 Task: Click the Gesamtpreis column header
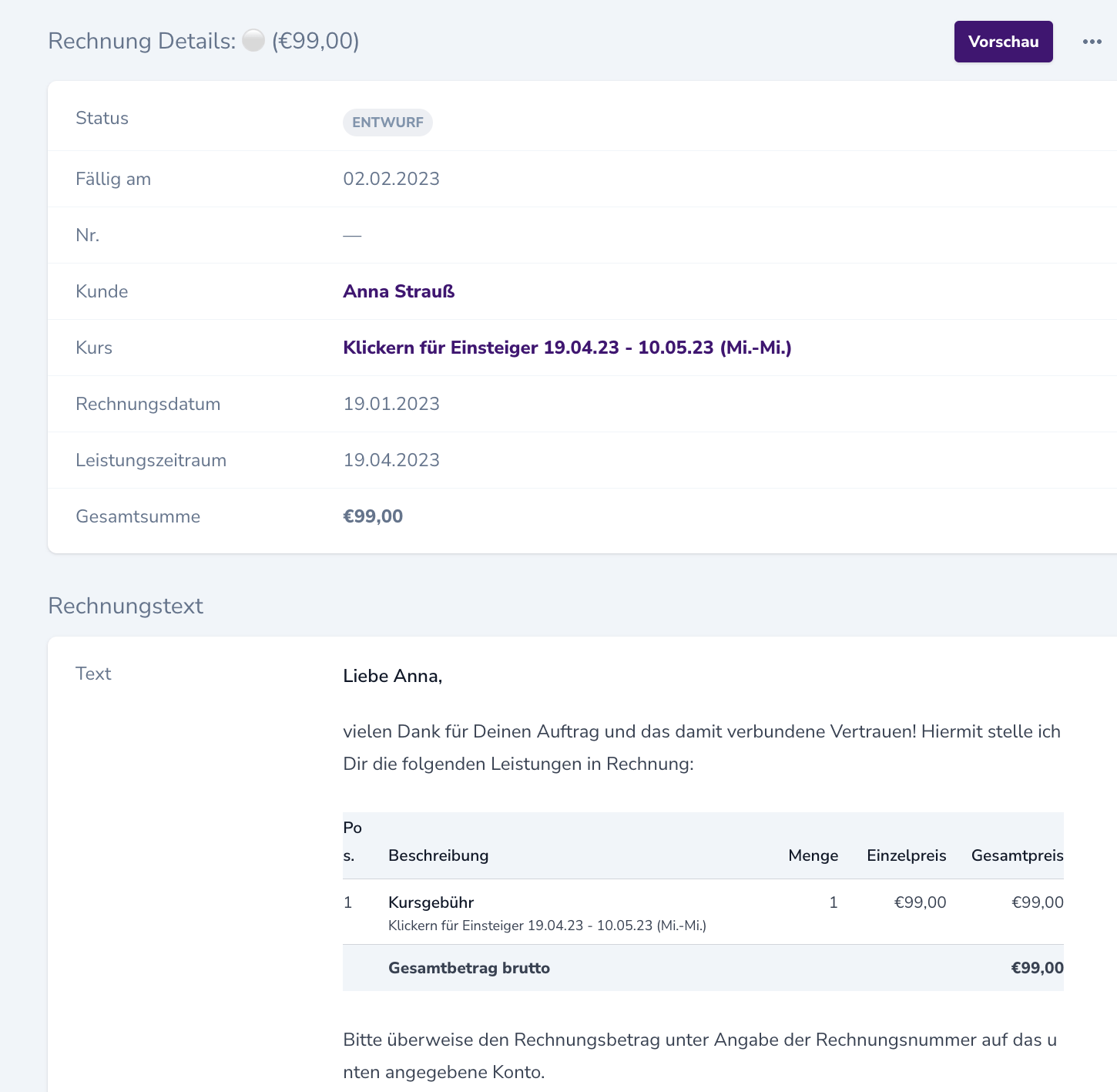point(1017,855)
